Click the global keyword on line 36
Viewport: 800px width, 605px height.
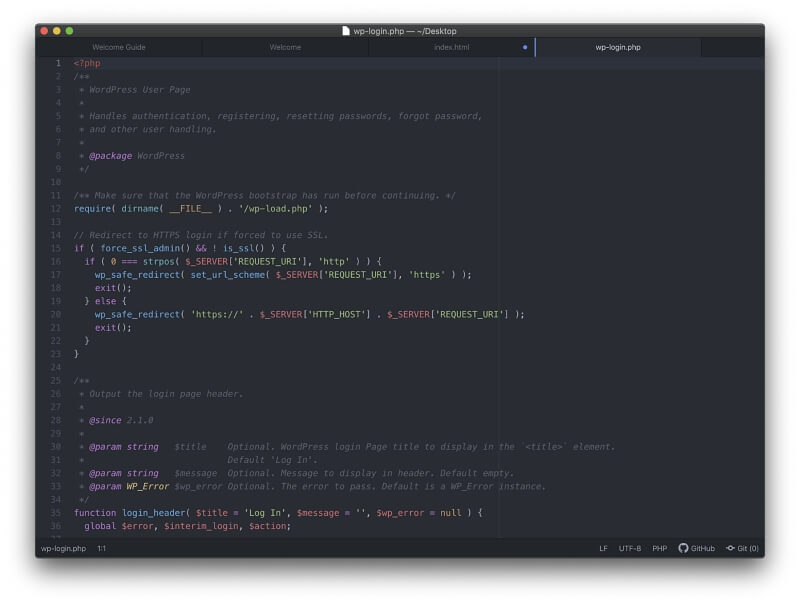(100, 526)
